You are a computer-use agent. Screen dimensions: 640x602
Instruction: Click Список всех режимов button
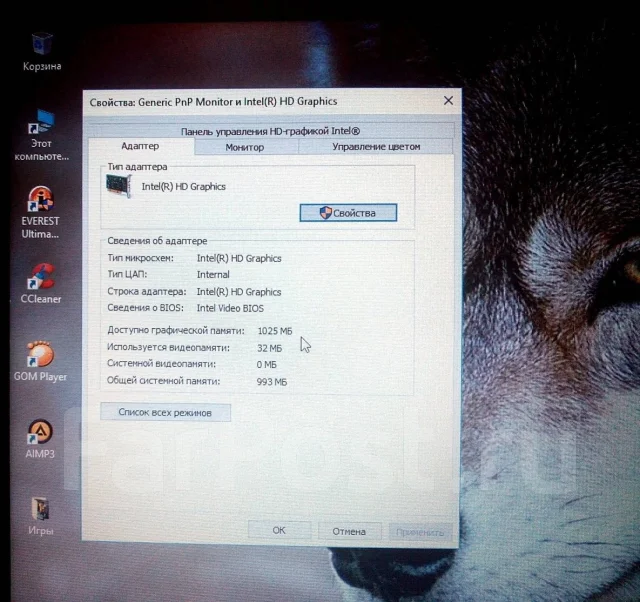(x=165, y=412)
